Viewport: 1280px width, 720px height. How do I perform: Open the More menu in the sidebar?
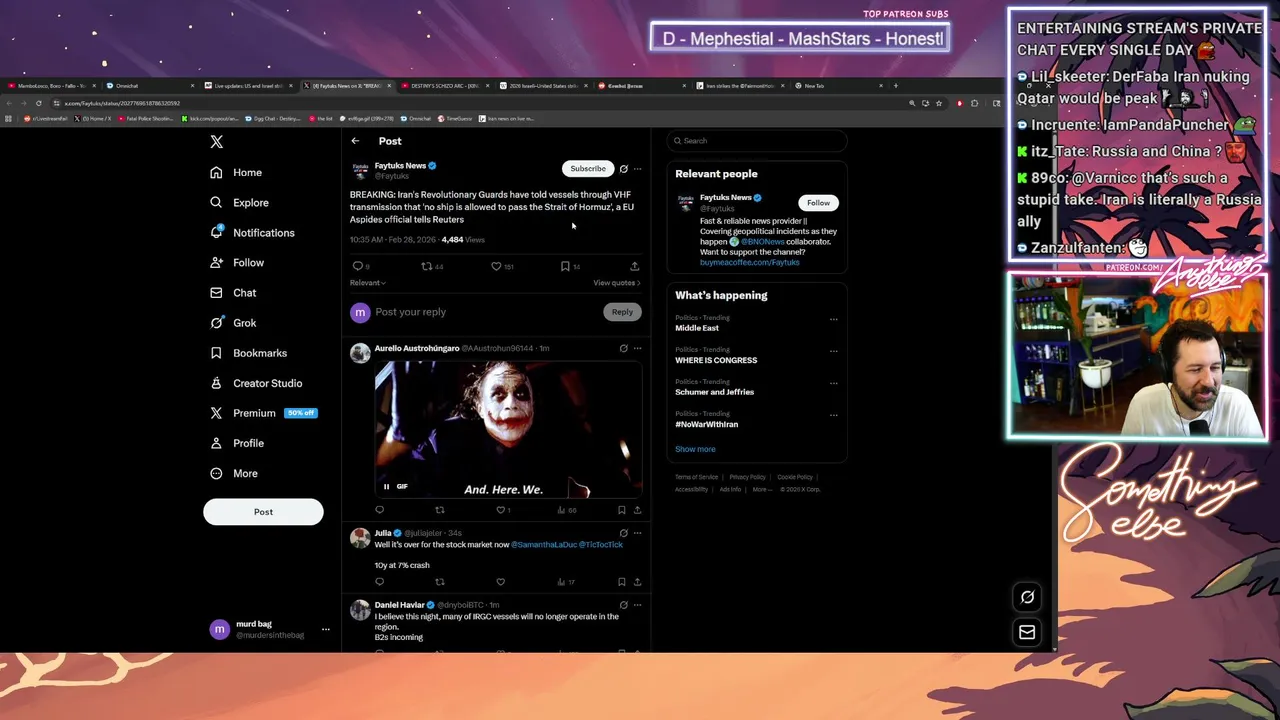(234, 473)
